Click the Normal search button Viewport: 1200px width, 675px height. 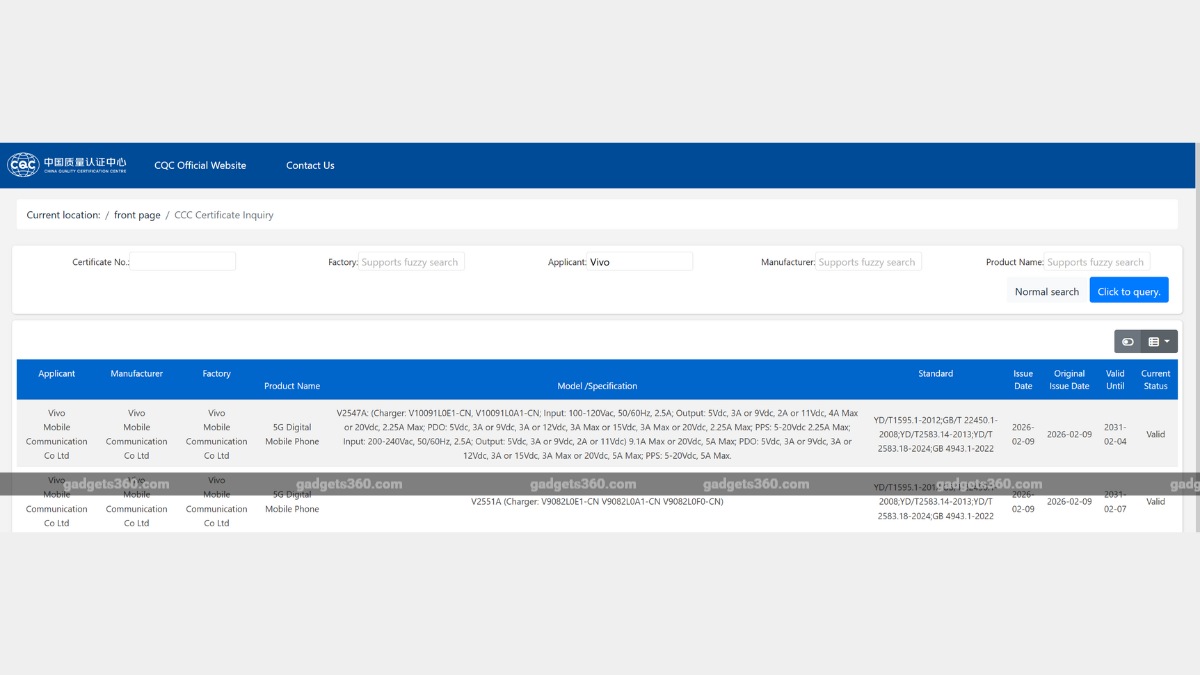click(1046, 291)
